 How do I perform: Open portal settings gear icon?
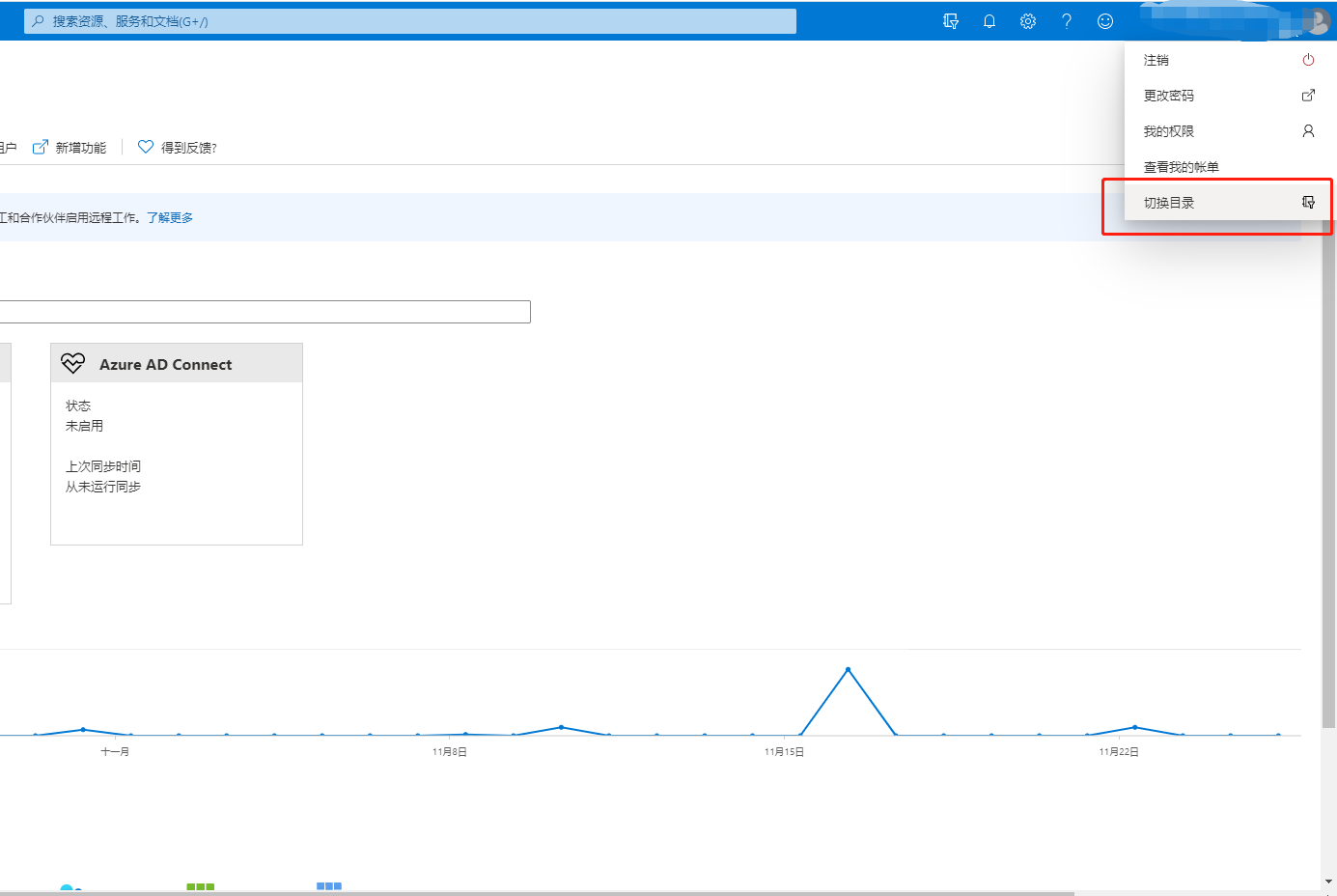tap(1028, 21)
